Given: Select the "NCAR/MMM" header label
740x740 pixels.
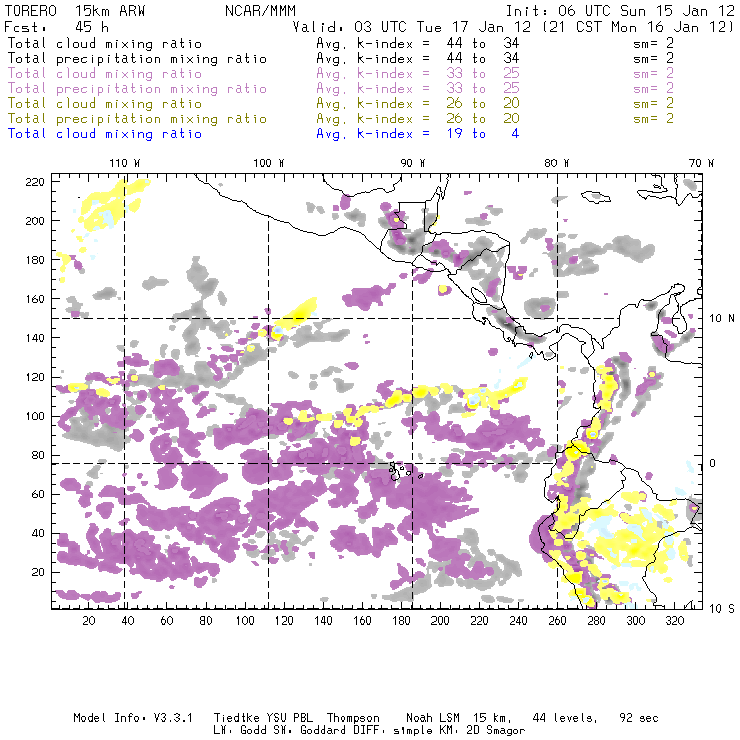Looking at the screenshot, I should click(260, 11).
